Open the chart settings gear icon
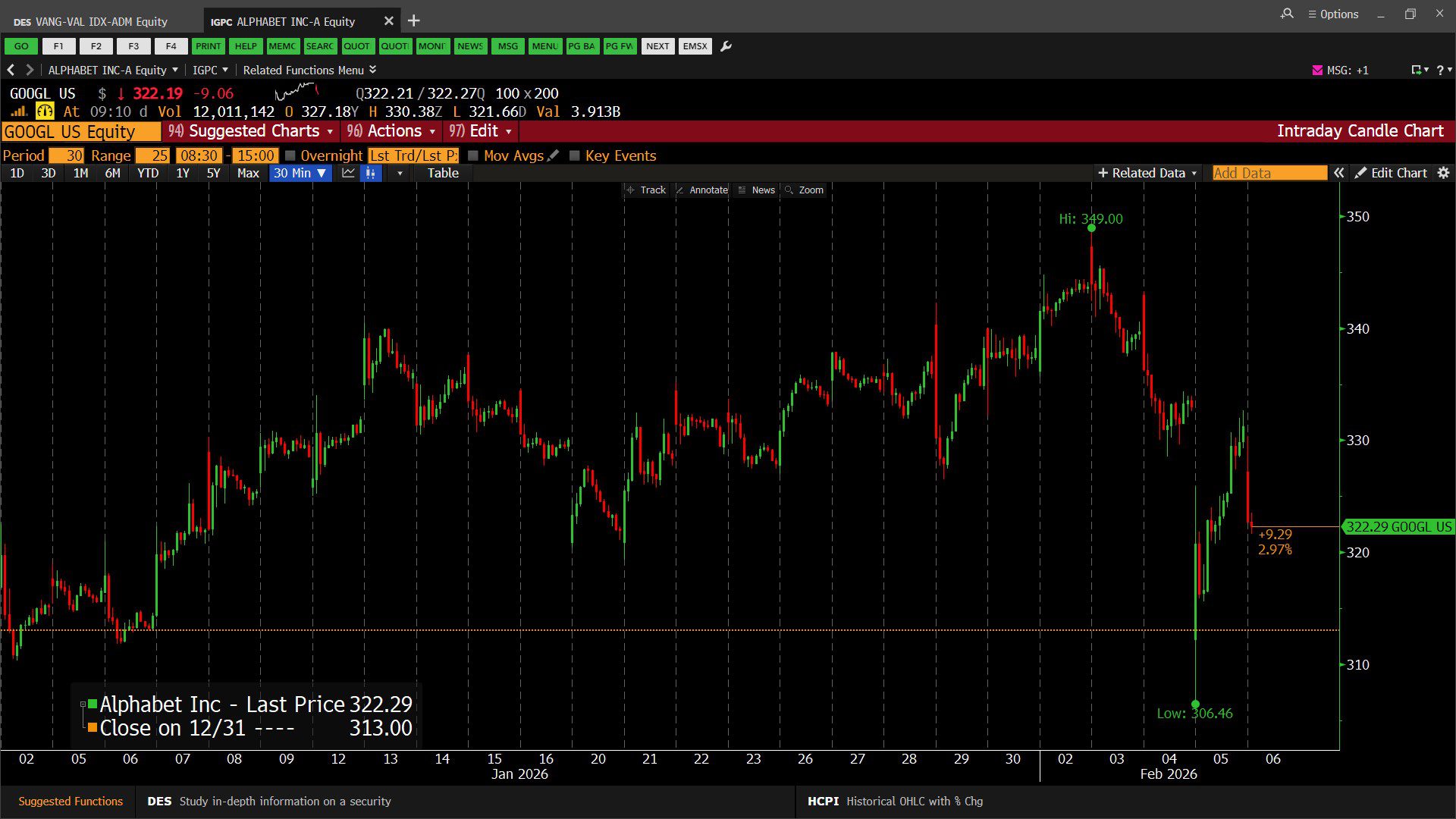The height and width of the screenshot is (819, 1456). 1444,173
